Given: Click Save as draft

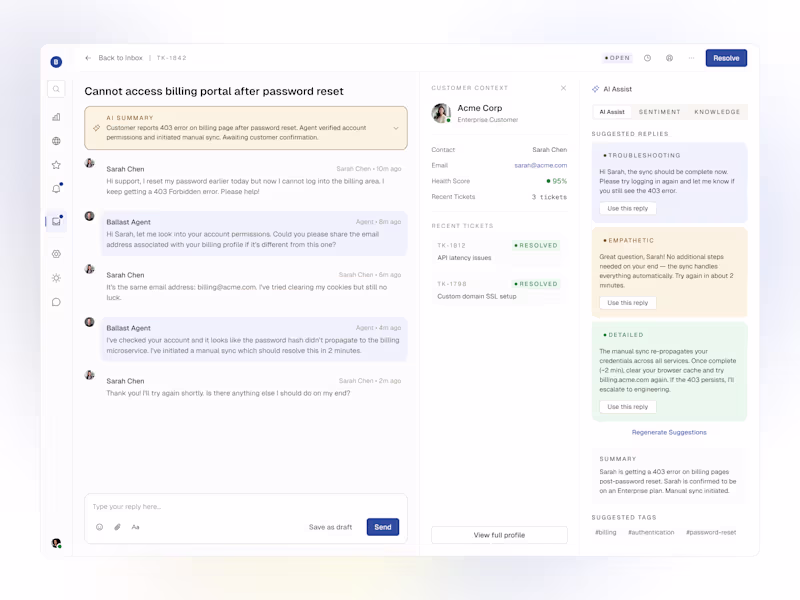Looking at the screenshot, I should pyautogui.click(x=330, y=527).
